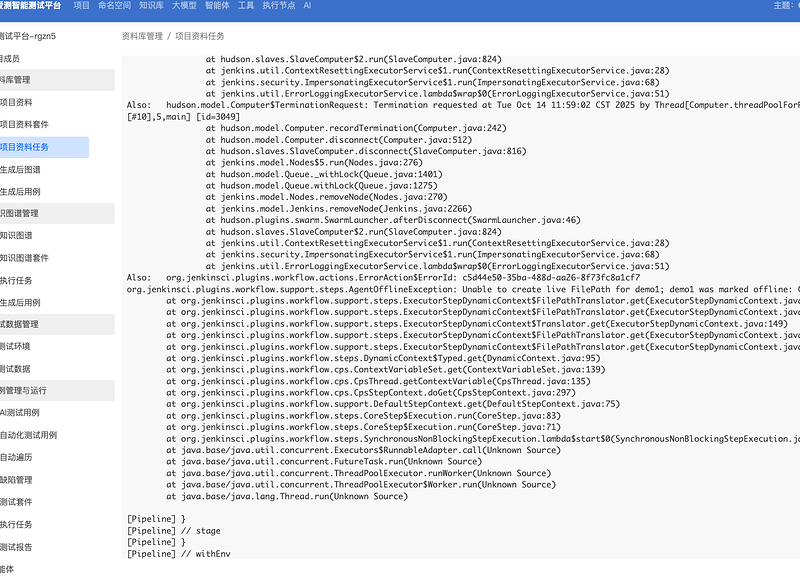Click the 工具 top menu item

(246, 6)
